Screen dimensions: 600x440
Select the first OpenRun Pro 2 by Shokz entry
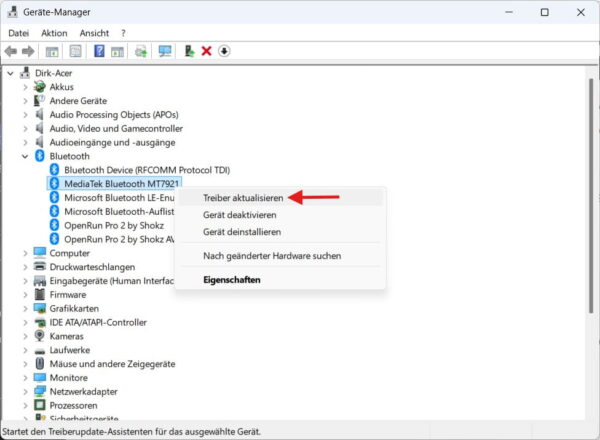114,225
